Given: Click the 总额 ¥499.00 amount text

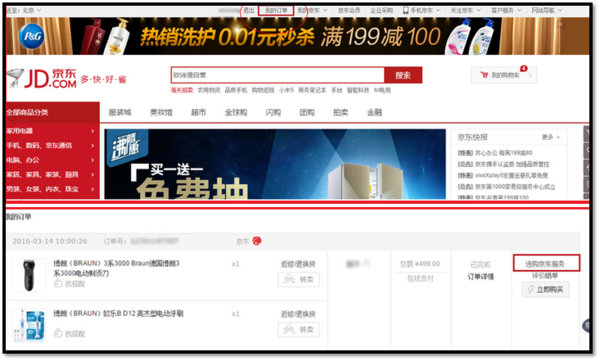Looking at the screenshot, I should (420, 264).
